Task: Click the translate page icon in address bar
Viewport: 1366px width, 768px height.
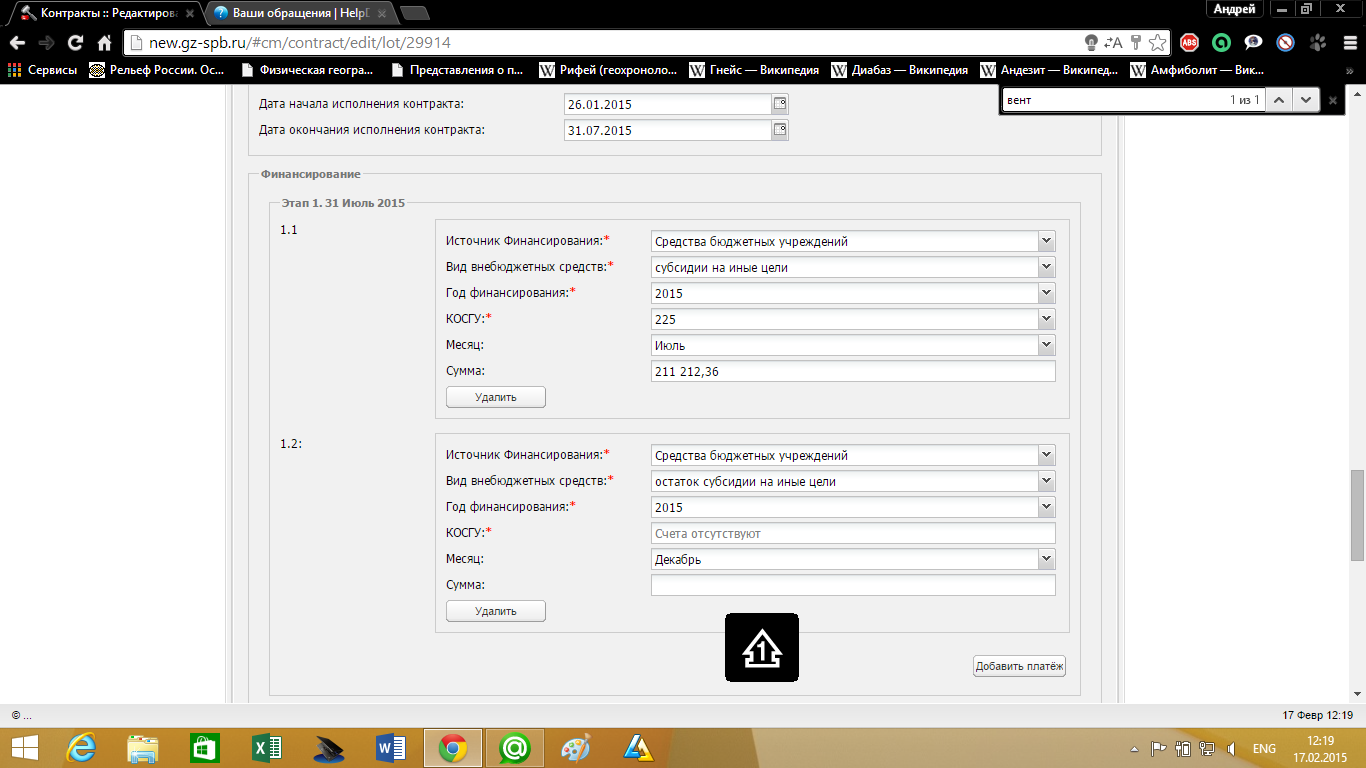Action: (1113, 43)
